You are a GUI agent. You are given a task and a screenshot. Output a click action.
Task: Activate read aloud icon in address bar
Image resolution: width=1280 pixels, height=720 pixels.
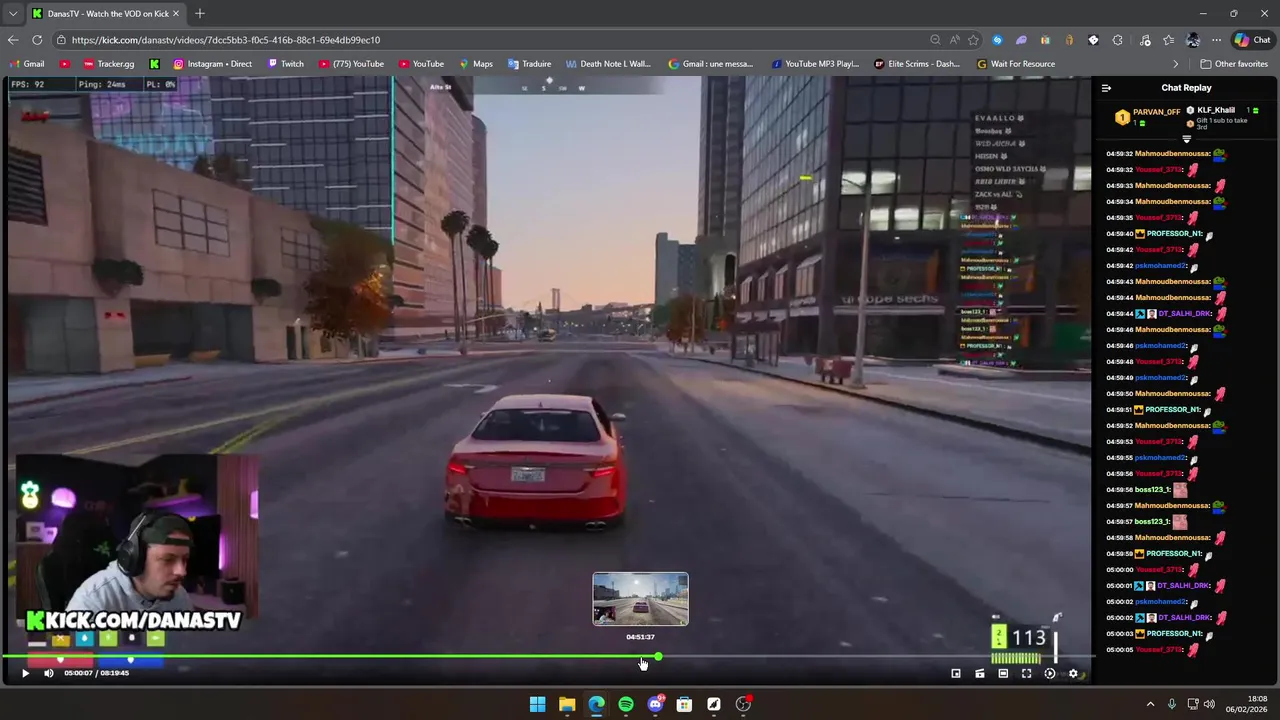pyautogui.click(x=954, y=40)
